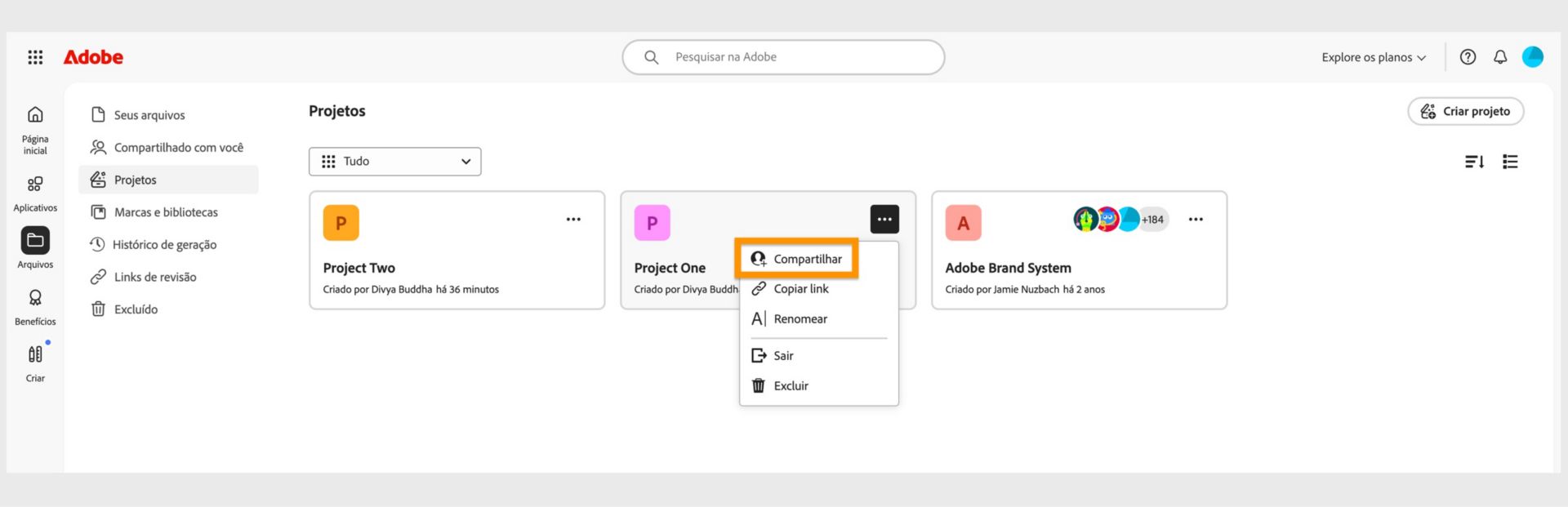Select Arquivos in the left rail

tap(35, 247)
